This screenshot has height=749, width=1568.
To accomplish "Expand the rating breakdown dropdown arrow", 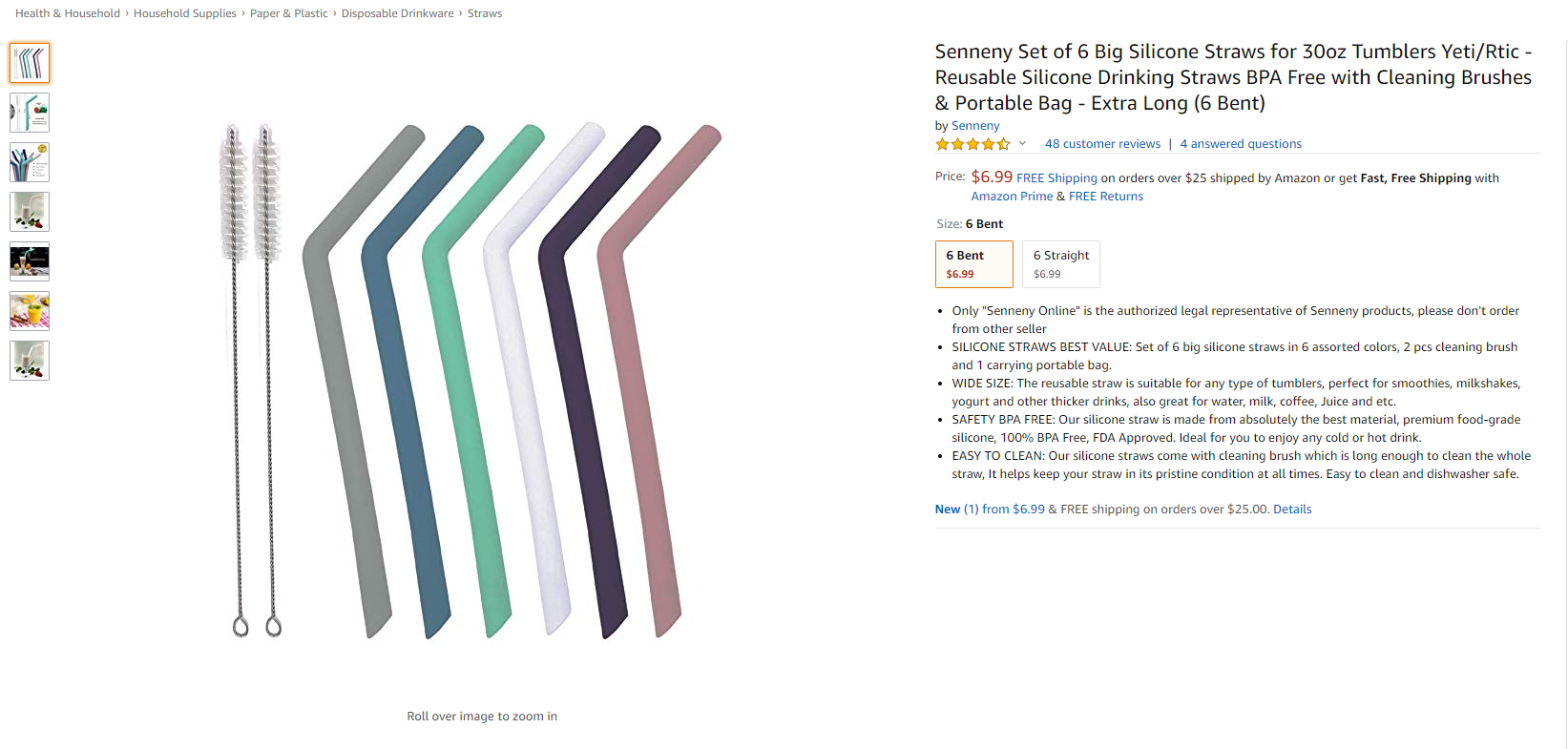I will point(1022,144).
